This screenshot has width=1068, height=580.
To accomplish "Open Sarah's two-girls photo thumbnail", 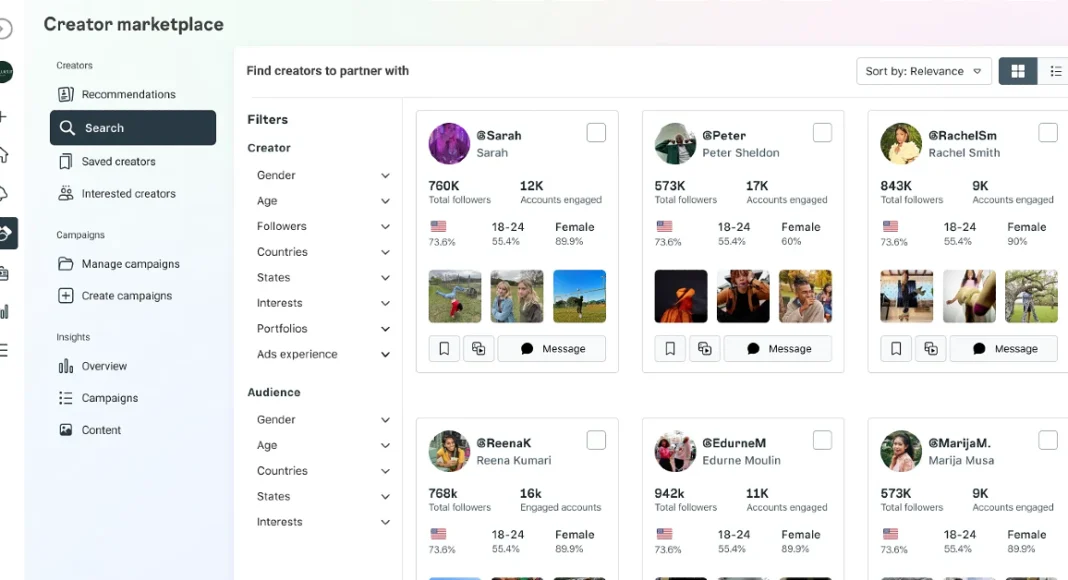I will 517,296.
